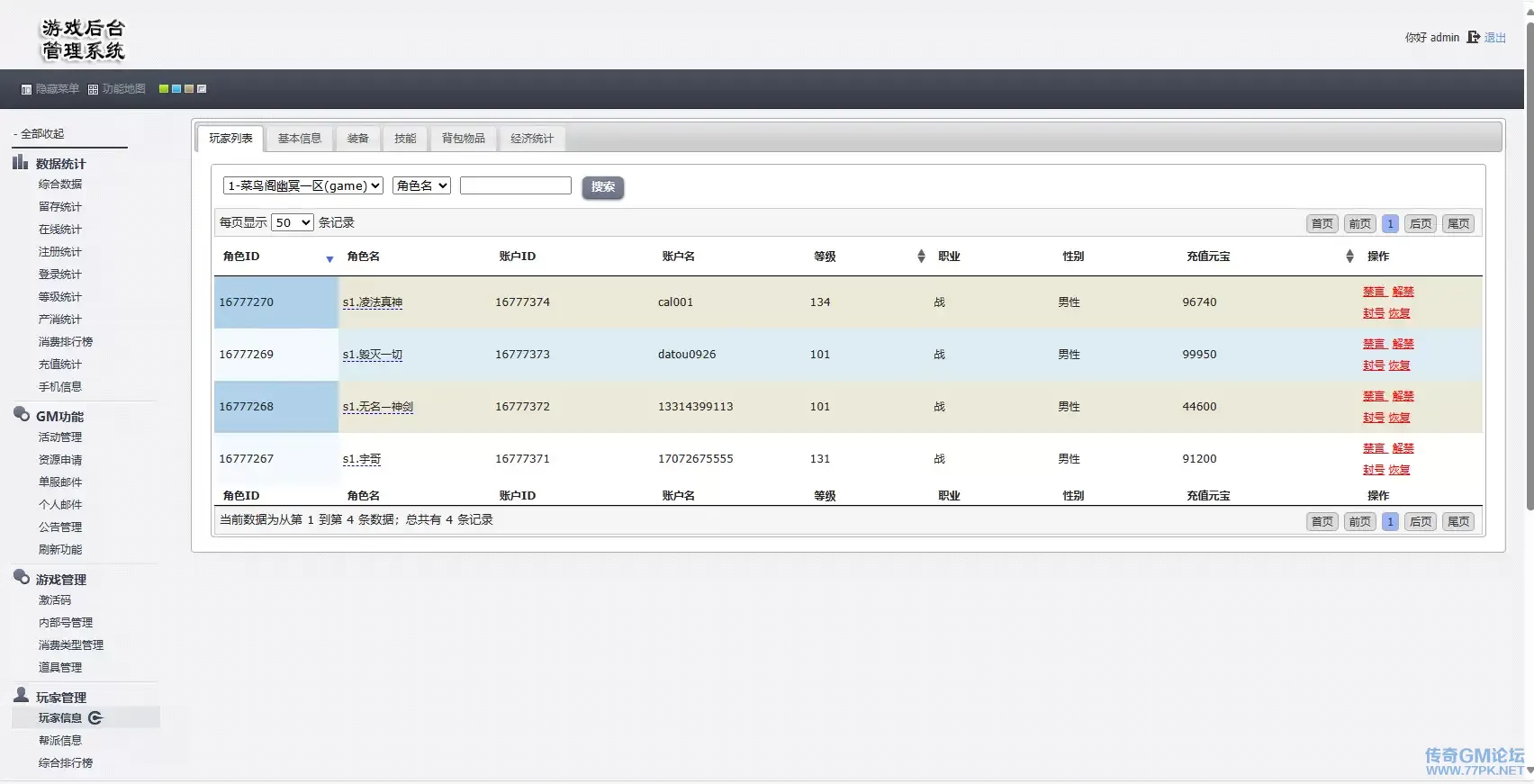Screen dimensions: 1534x784
Task: Open character link s1.凌法真神
Action: click(x=373, y=302)
